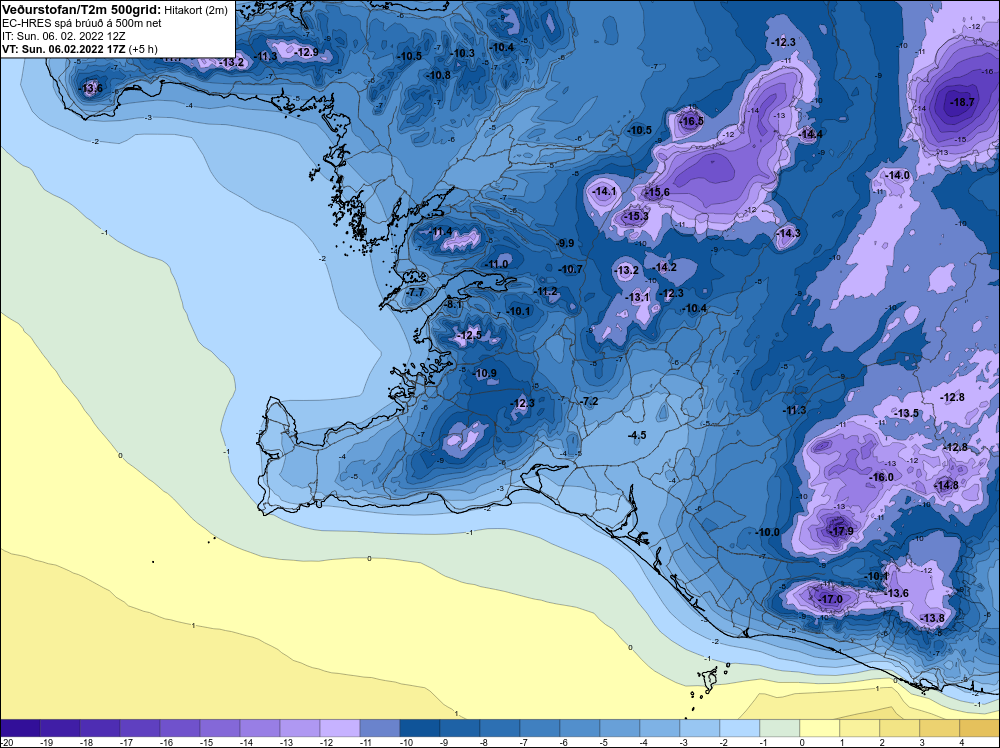Image resolution: width=1000 pixels, height=748 pixels.
Task: Select the -16.0 temperature value
Action: point(881,477)
